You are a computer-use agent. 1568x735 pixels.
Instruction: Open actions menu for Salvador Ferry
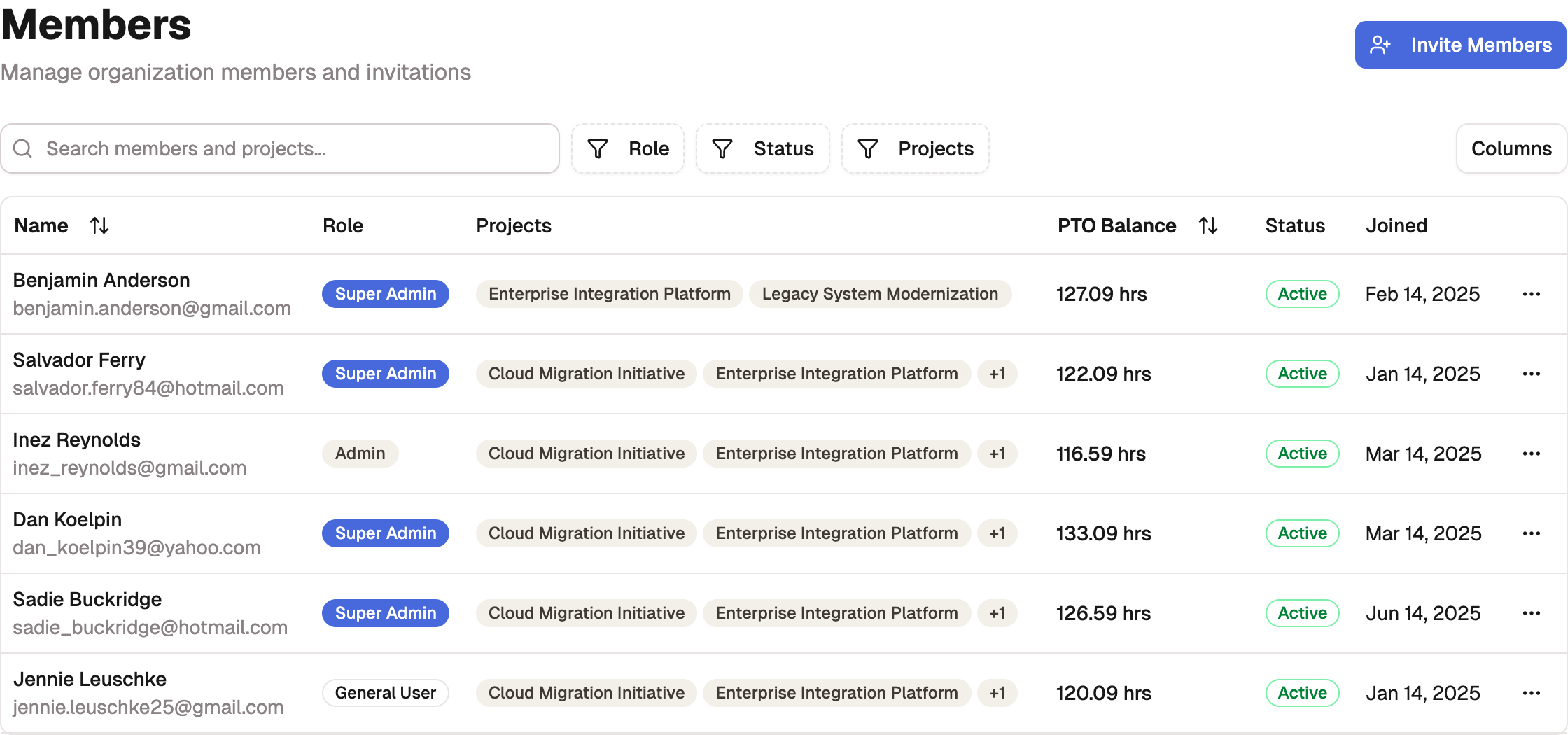tap(1532, 374)
